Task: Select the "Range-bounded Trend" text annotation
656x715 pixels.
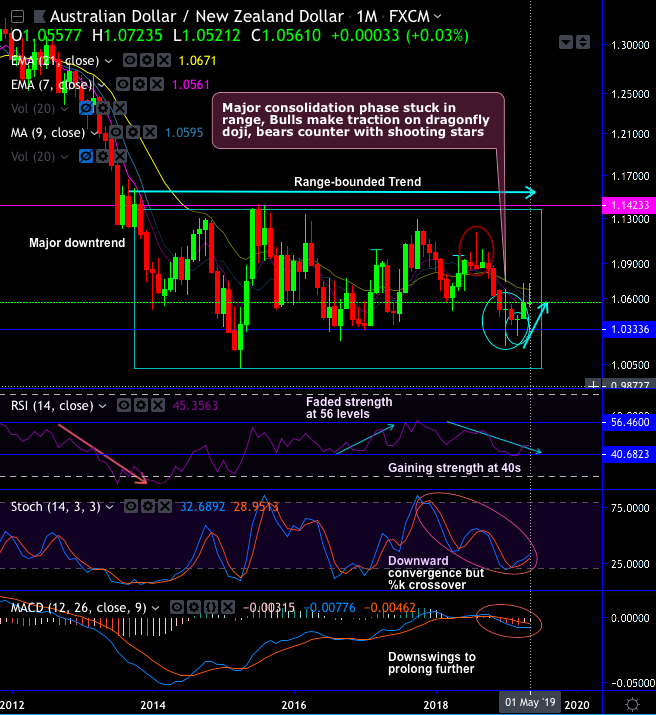Action: [x=357, y=182]
